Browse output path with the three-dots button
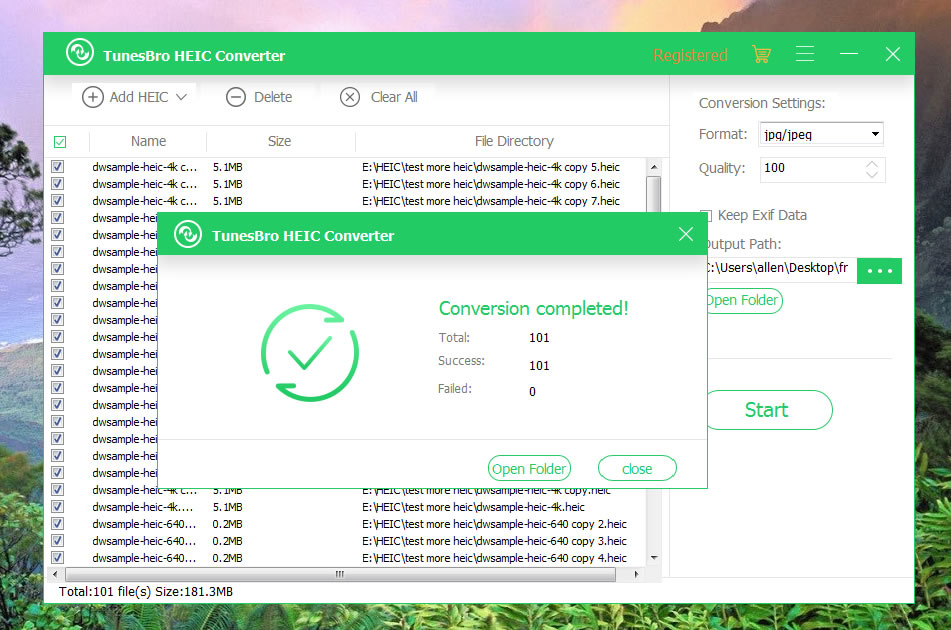 click(879, 270)
